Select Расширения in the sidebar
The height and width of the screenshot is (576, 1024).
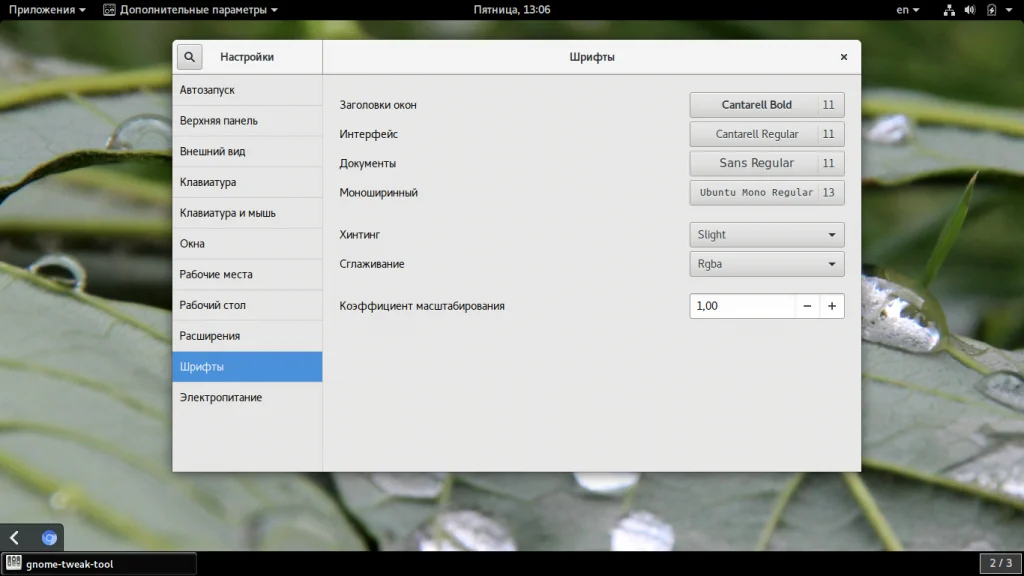coord(247,336)
